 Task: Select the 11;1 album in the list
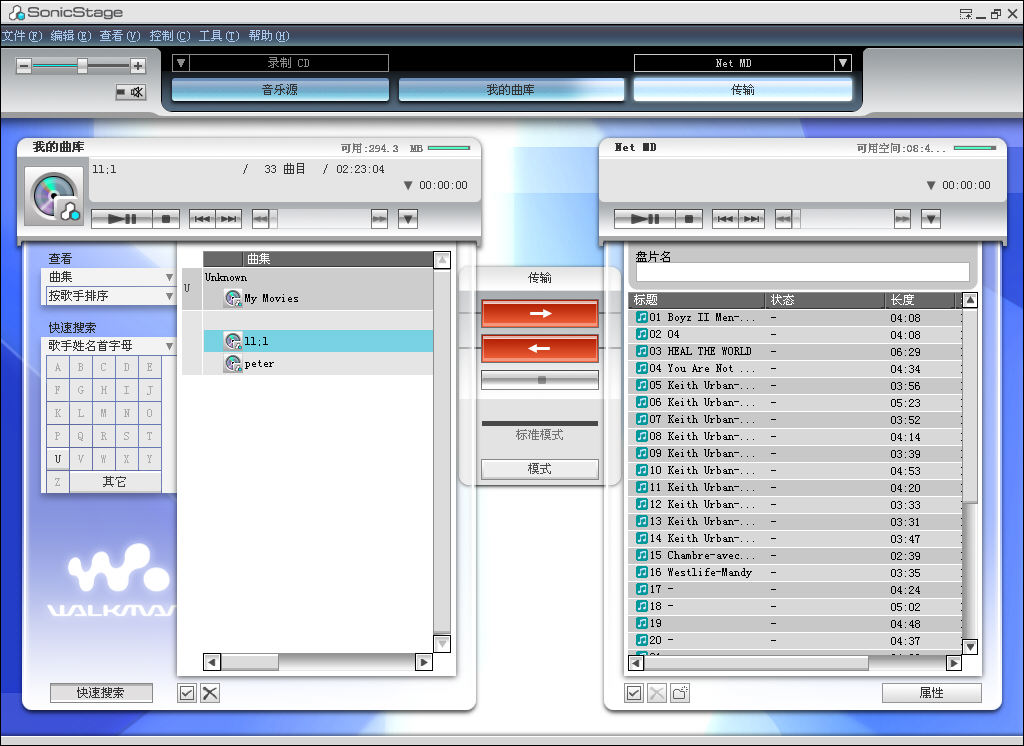tap(318, 341)
